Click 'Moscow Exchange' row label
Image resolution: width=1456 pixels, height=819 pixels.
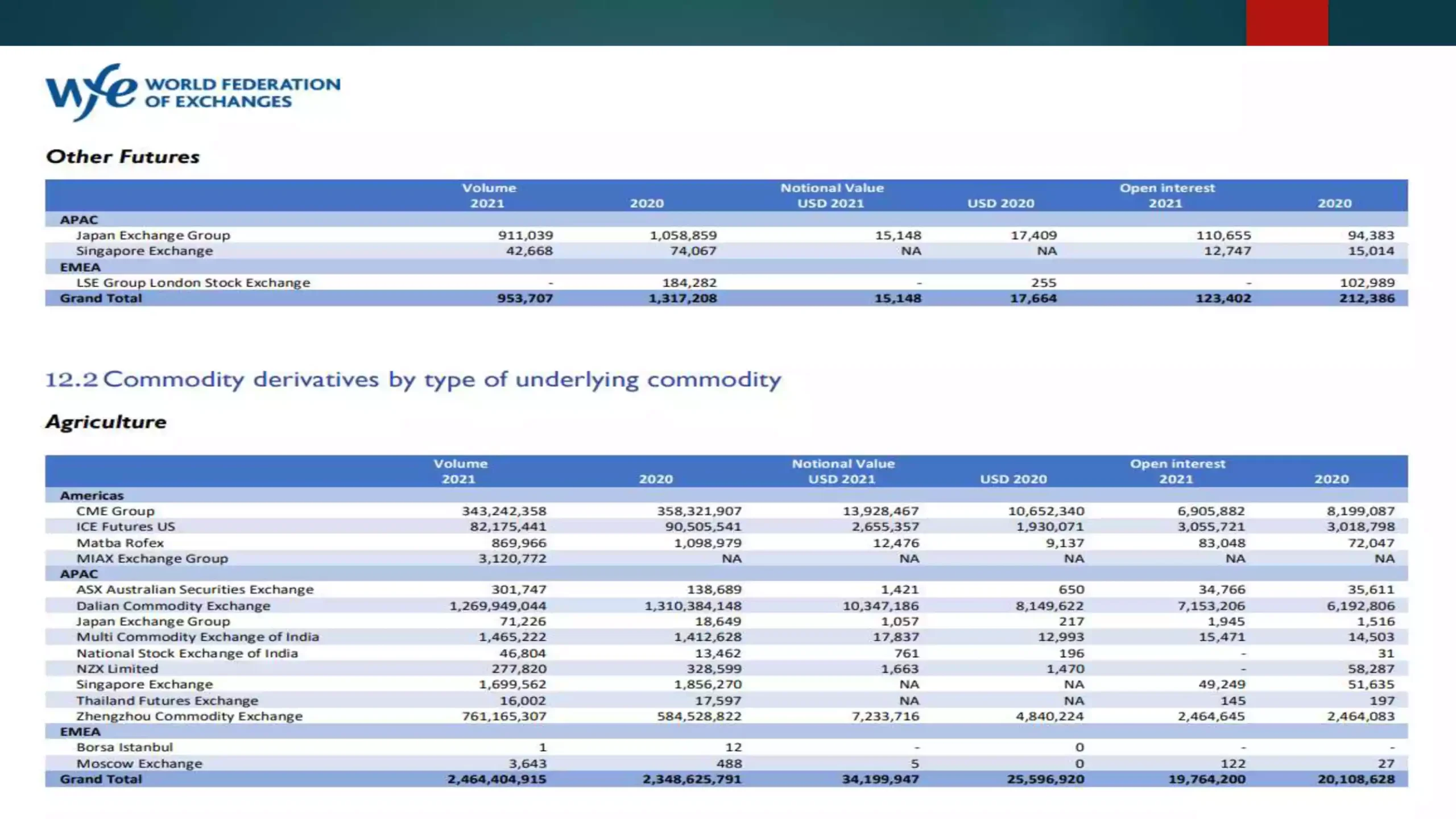(x=139, y=763)
